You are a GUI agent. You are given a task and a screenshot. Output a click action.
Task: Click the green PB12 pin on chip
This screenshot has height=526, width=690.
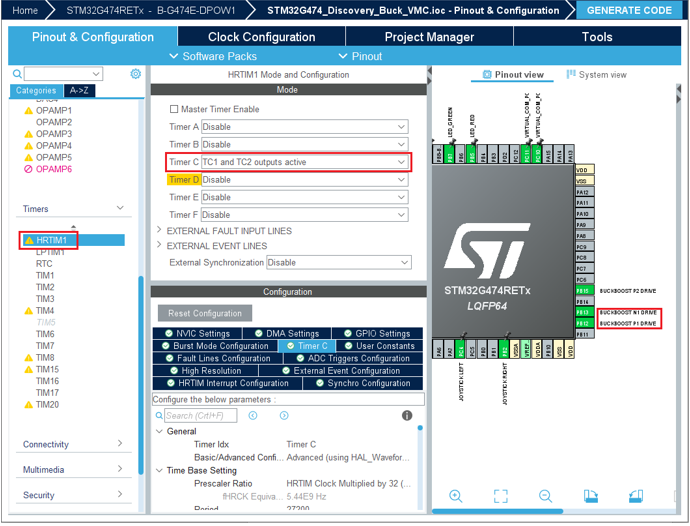tap(585, 324)
